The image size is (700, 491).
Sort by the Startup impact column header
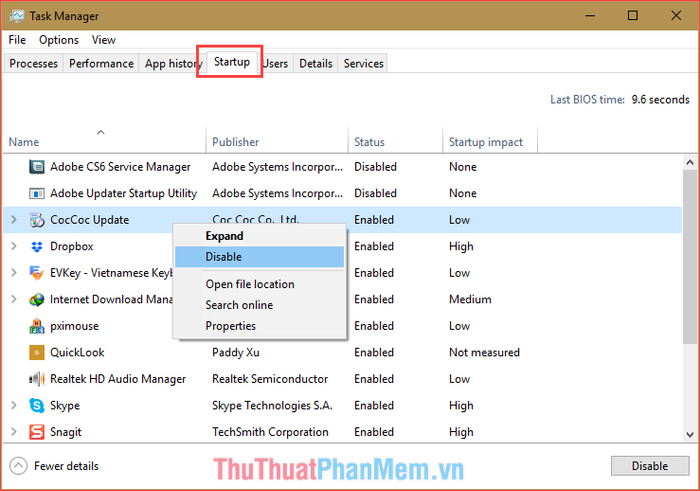[x=490, y=141]
